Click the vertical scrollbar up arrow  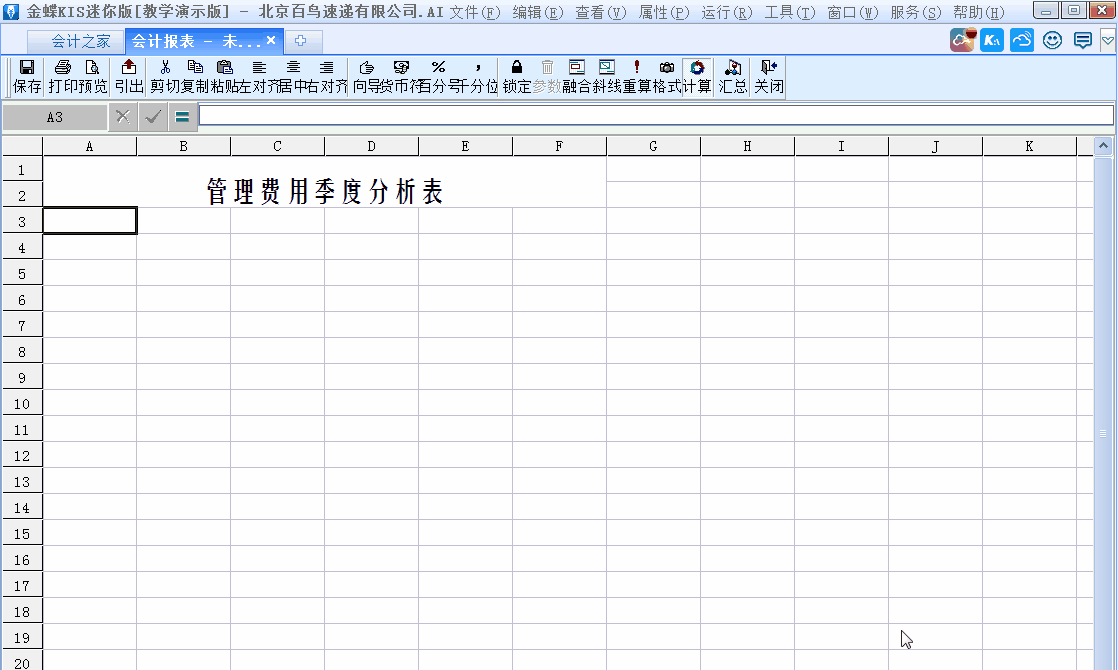(1104, 147)
